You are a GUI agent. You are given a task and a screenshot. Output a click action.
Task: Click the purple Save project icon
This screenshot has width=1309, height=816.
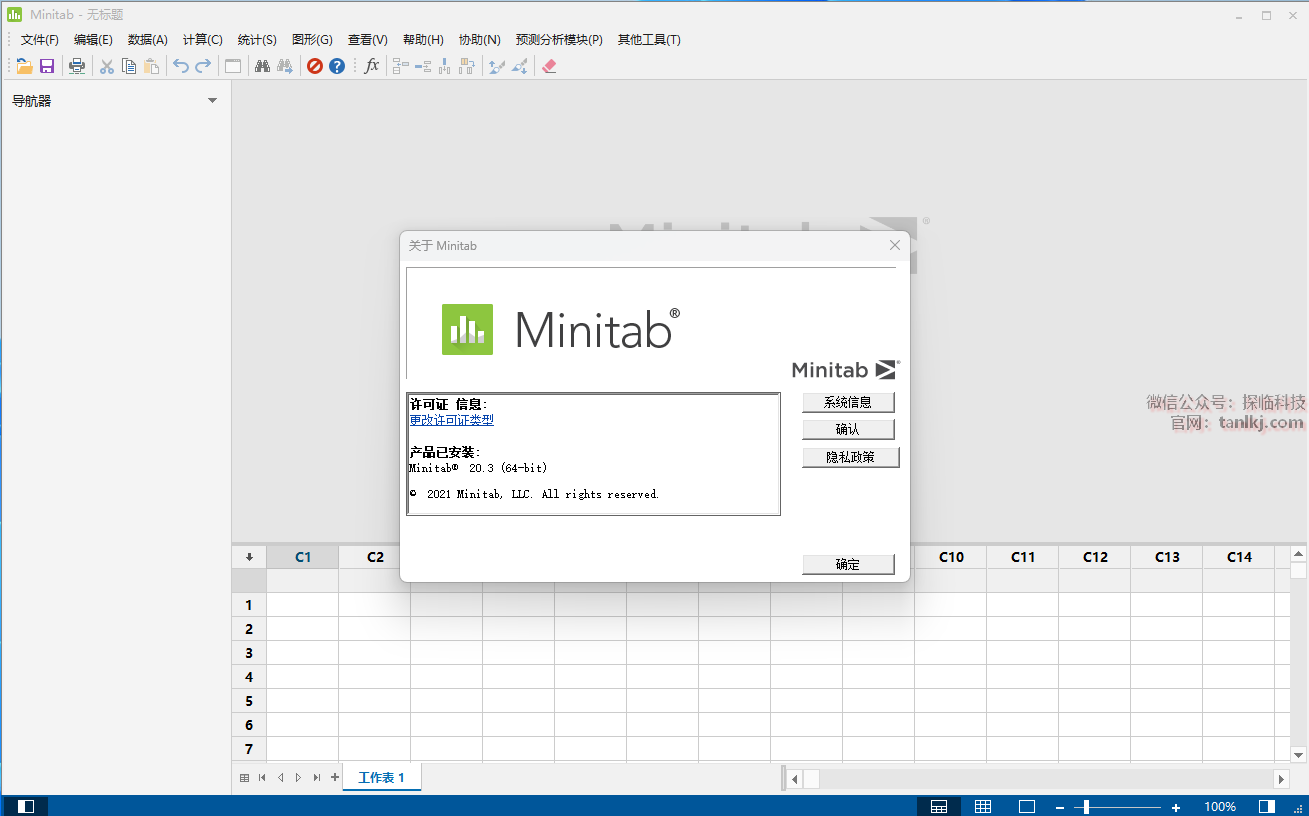point(47,66)
